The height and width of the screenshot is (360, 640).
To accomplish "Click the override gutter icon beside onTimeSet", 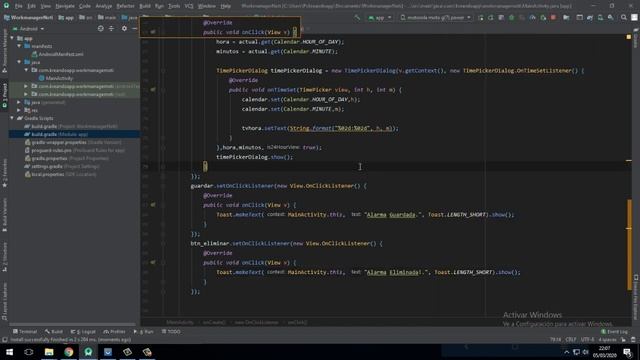I will pos(153,89).
